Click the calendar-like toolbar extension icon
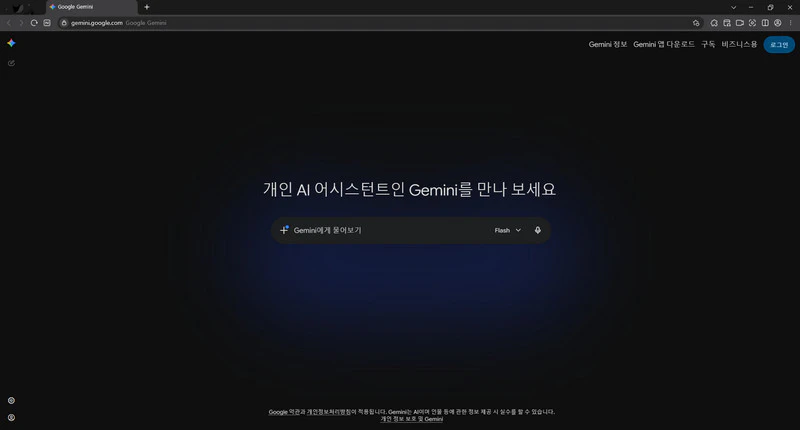 [727, 23]
